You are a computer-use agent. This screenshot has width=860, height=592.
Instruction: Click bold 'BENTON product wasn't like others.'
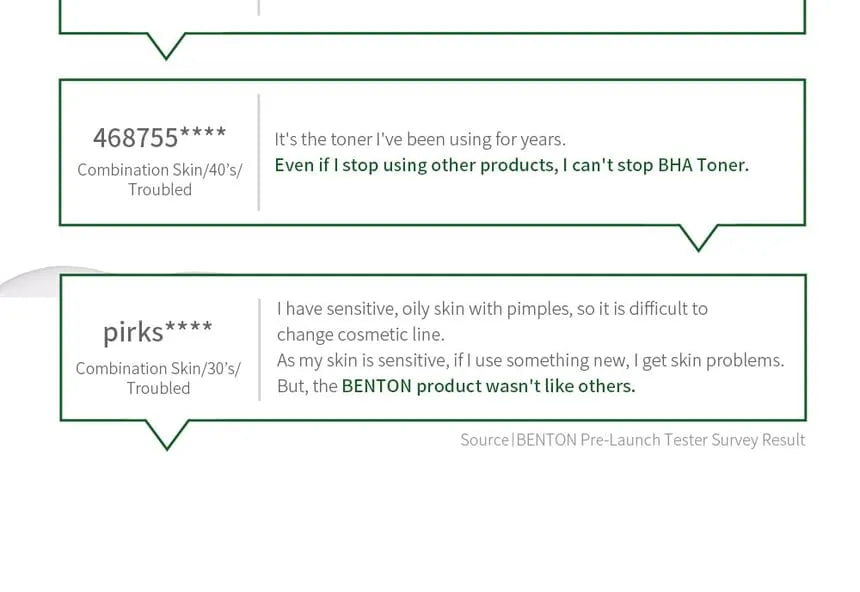pyautogui.click(x=488, y=386)
